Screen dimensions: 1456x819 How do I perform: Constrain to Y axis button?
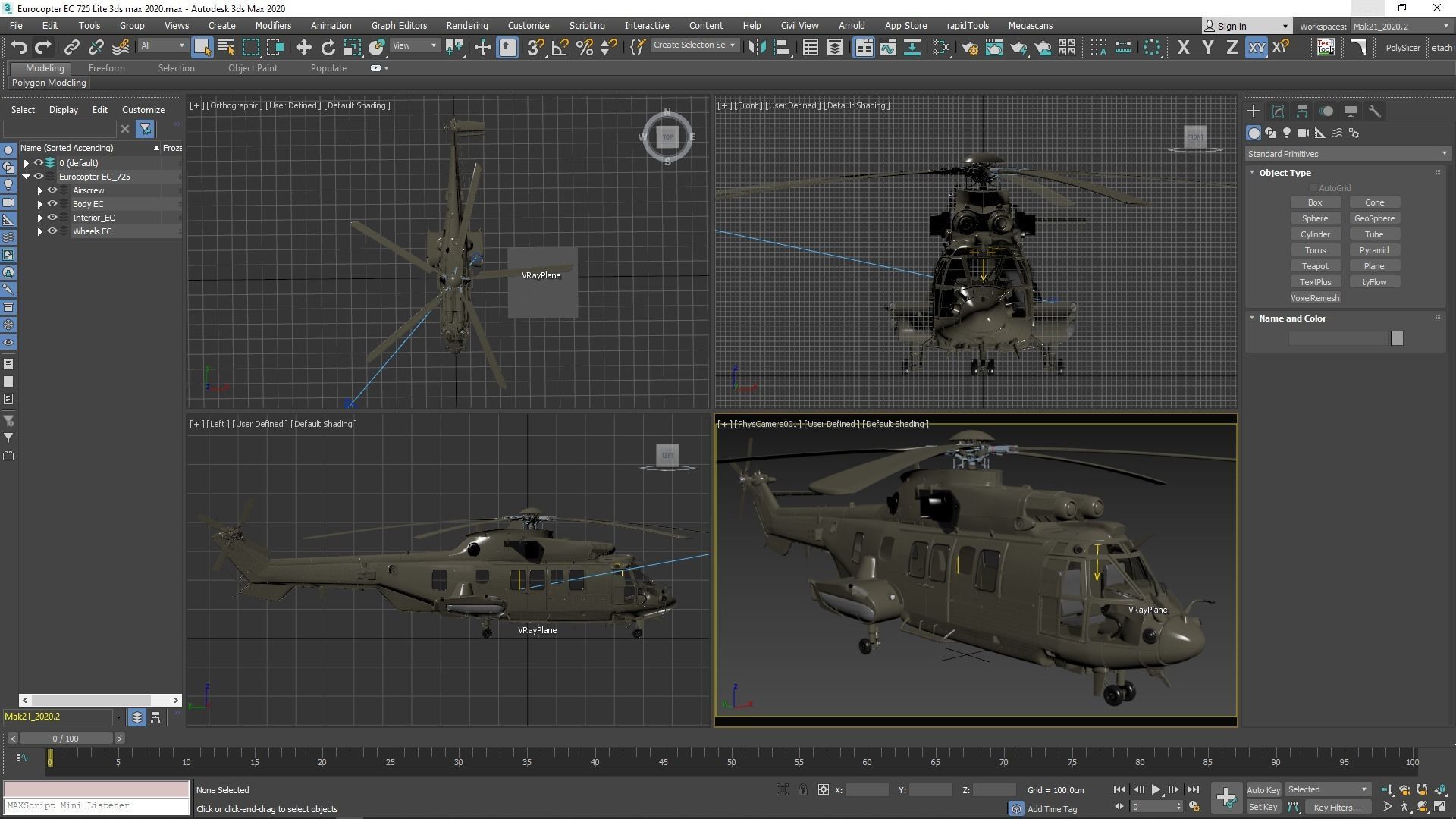1207,47
